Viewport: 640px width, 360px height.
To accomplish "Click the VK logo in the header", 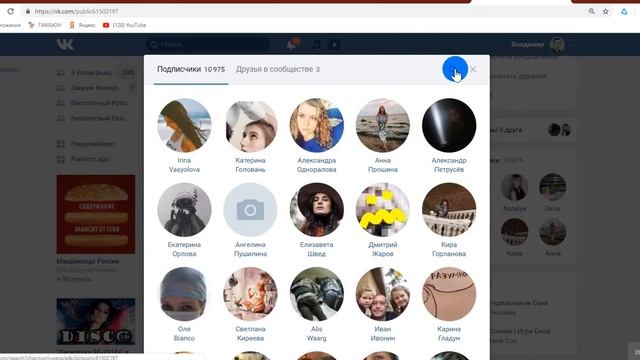I will point(65,44).
